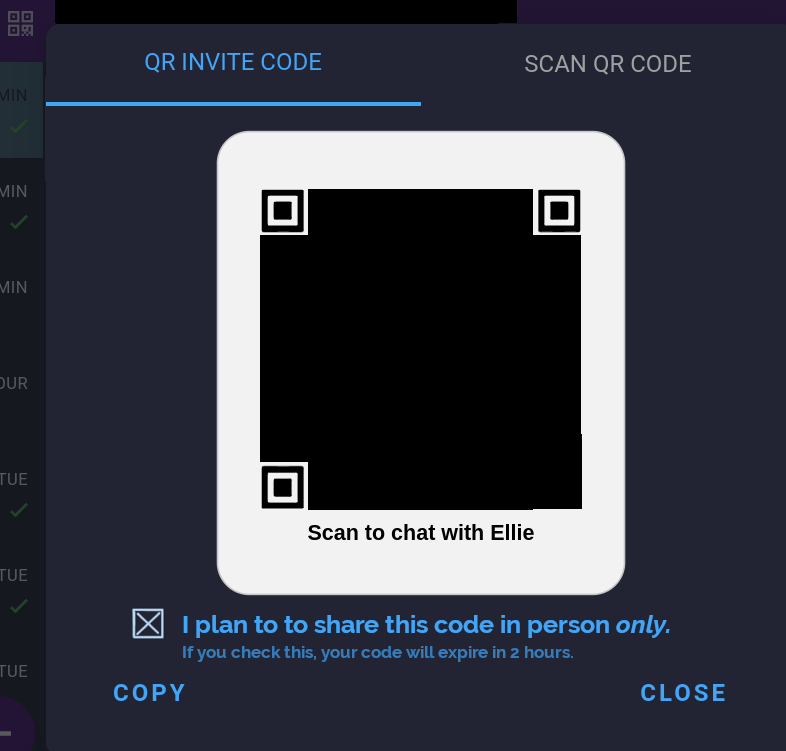This screenshot has height=751, width=786.
Task: Toggle the share-in-person-only checkbox
Action: point(148,624)
